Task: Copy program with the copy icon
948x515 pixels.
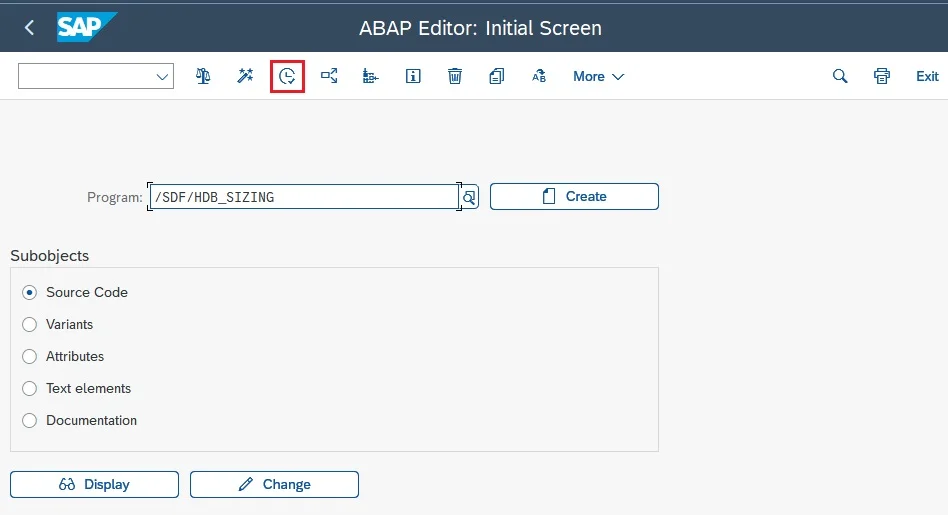Action: point(496,76)
